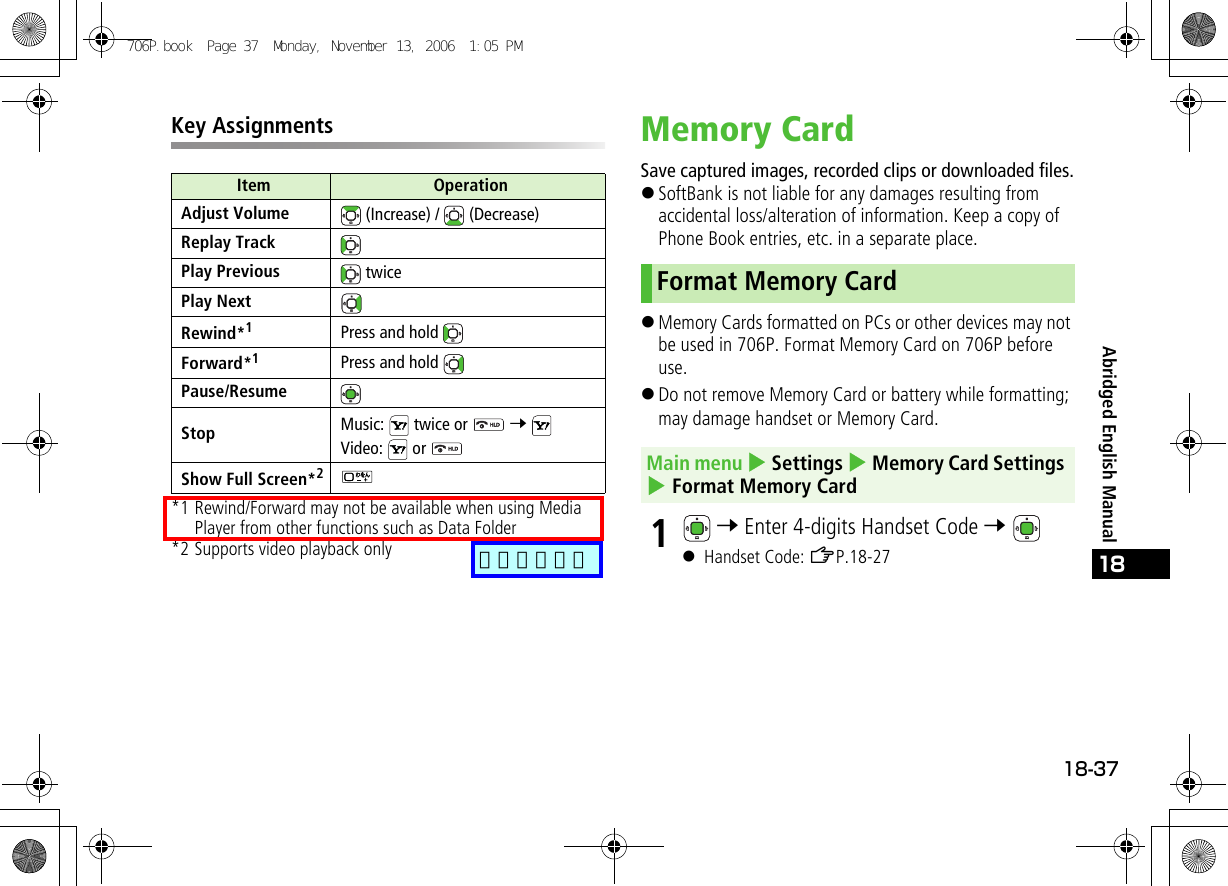
Task: Switch to chapter tab 18
Action: (x=1131, y=564)
